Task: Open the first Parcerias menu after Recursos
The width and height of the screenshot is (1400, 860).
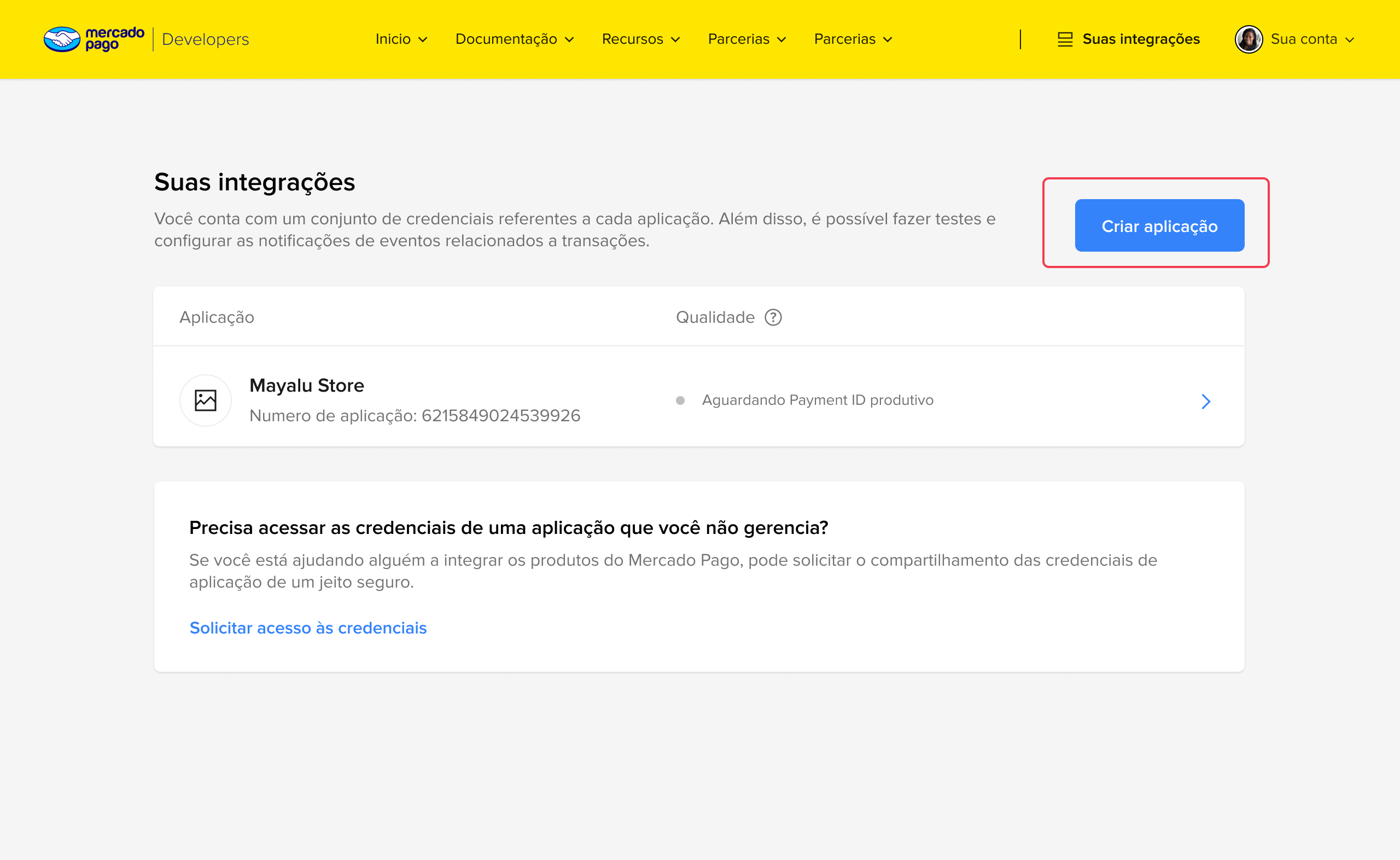Action: pos(747,39)
